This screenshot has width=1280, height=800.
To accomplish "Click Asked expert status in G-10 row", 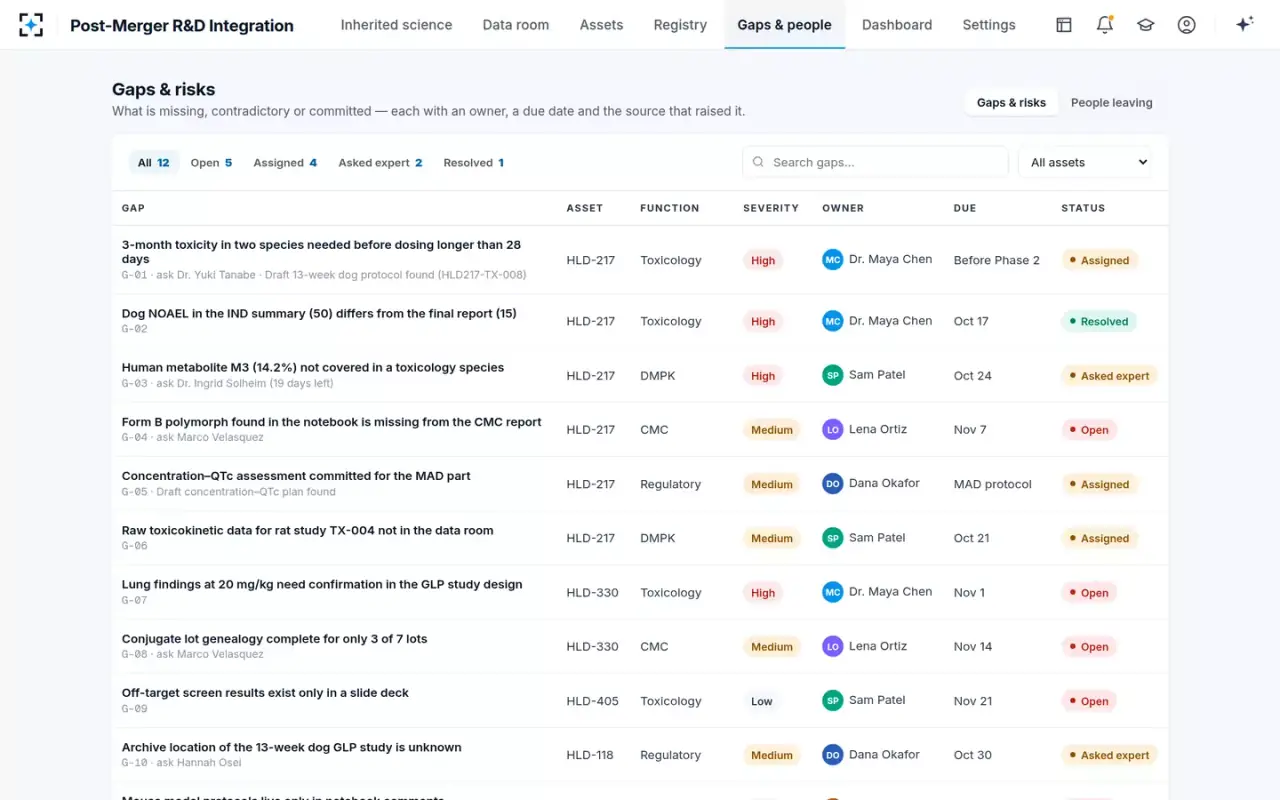I will point(1108,755).
